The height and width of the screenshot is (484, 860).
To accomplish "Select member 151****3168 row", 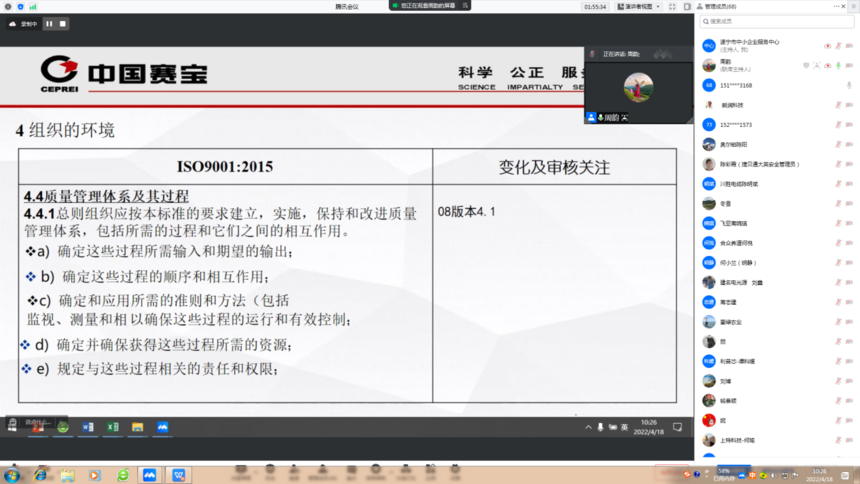I will point(777,85).
